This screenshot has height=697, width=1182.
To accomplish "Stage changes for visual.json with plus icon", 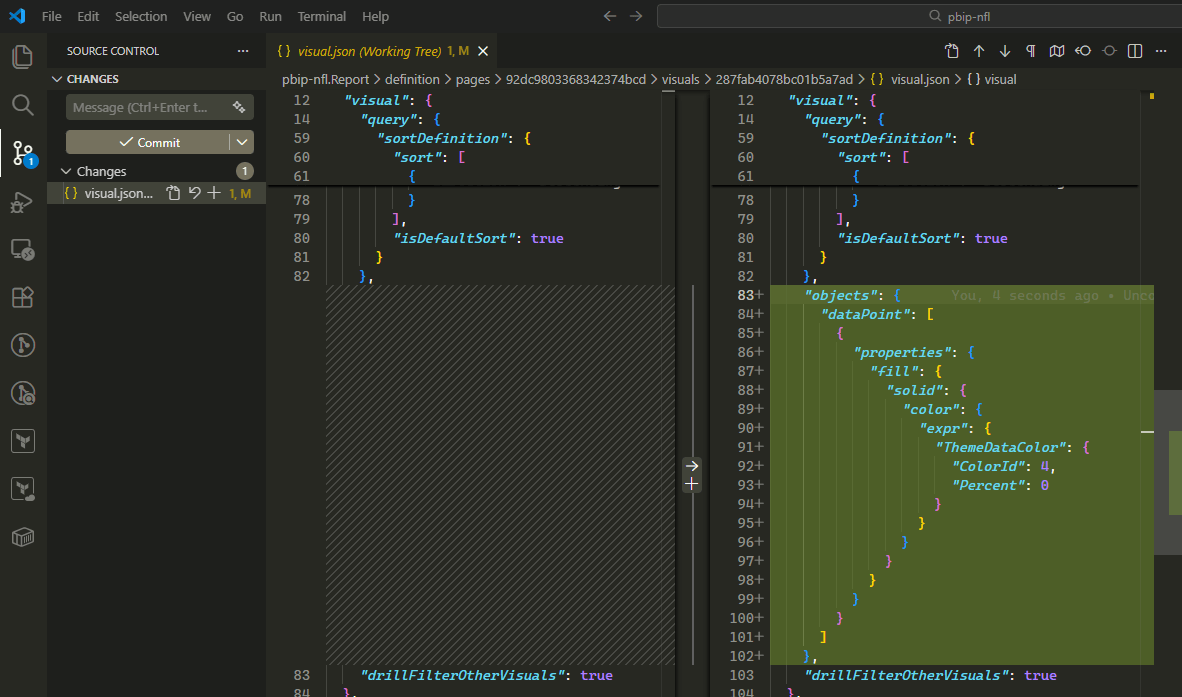I will point(214,193).
